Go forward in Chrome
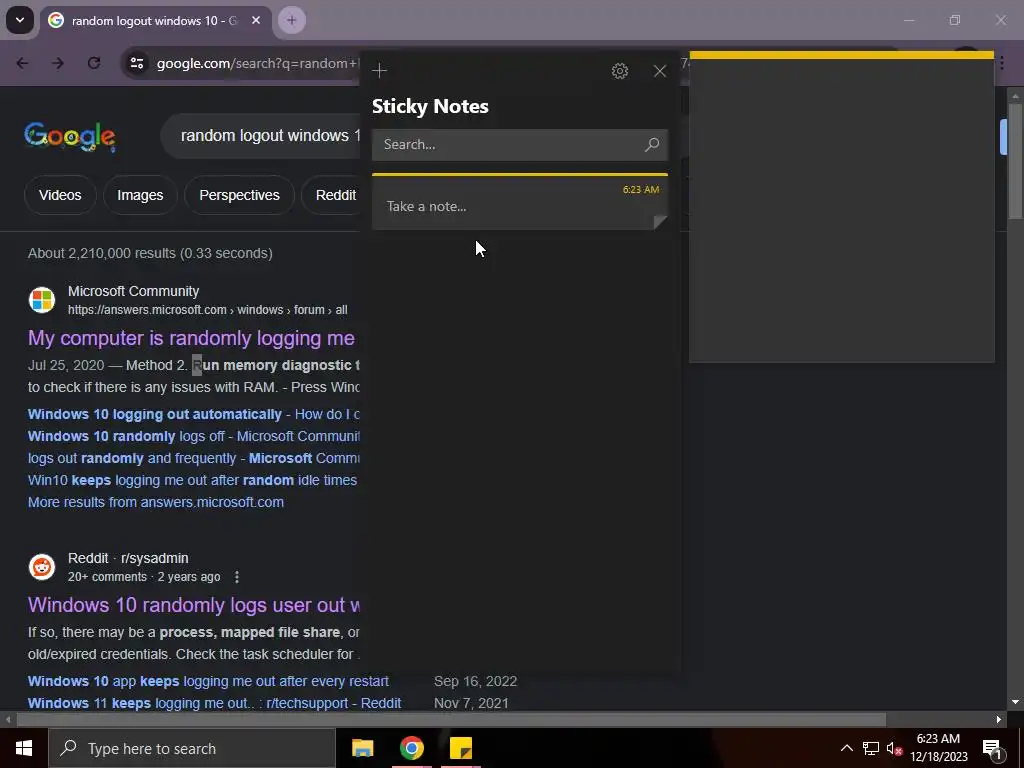The image size is (1024, 768). [58, 63]
